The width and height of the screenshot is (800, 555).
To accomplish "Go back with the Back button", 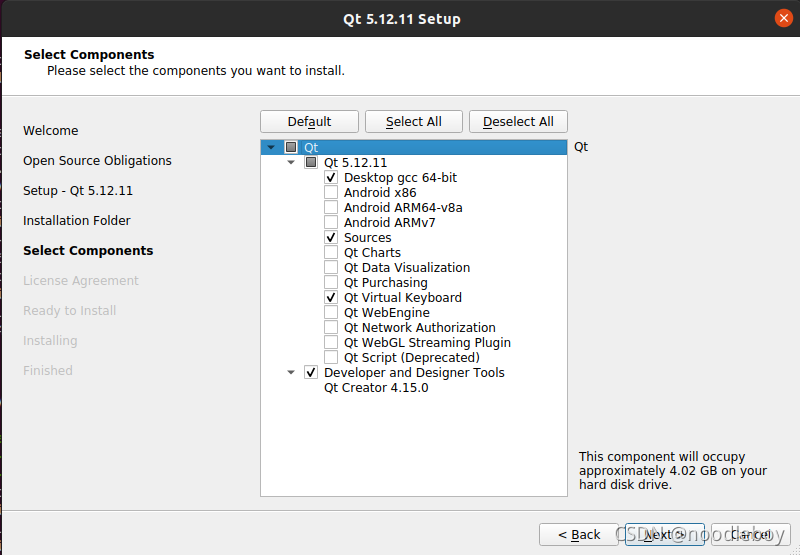I will 579,535.
